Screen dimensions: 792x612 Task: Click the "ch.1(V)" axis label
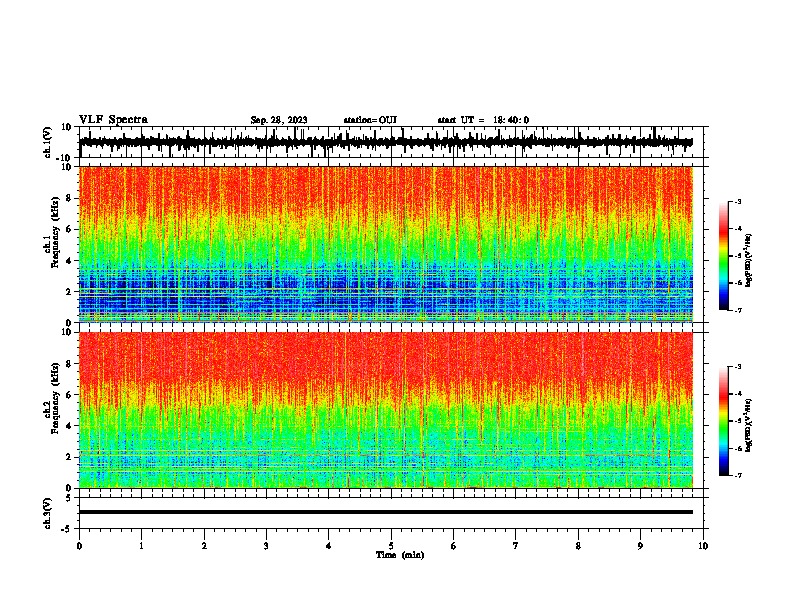(x=48, y=142)
